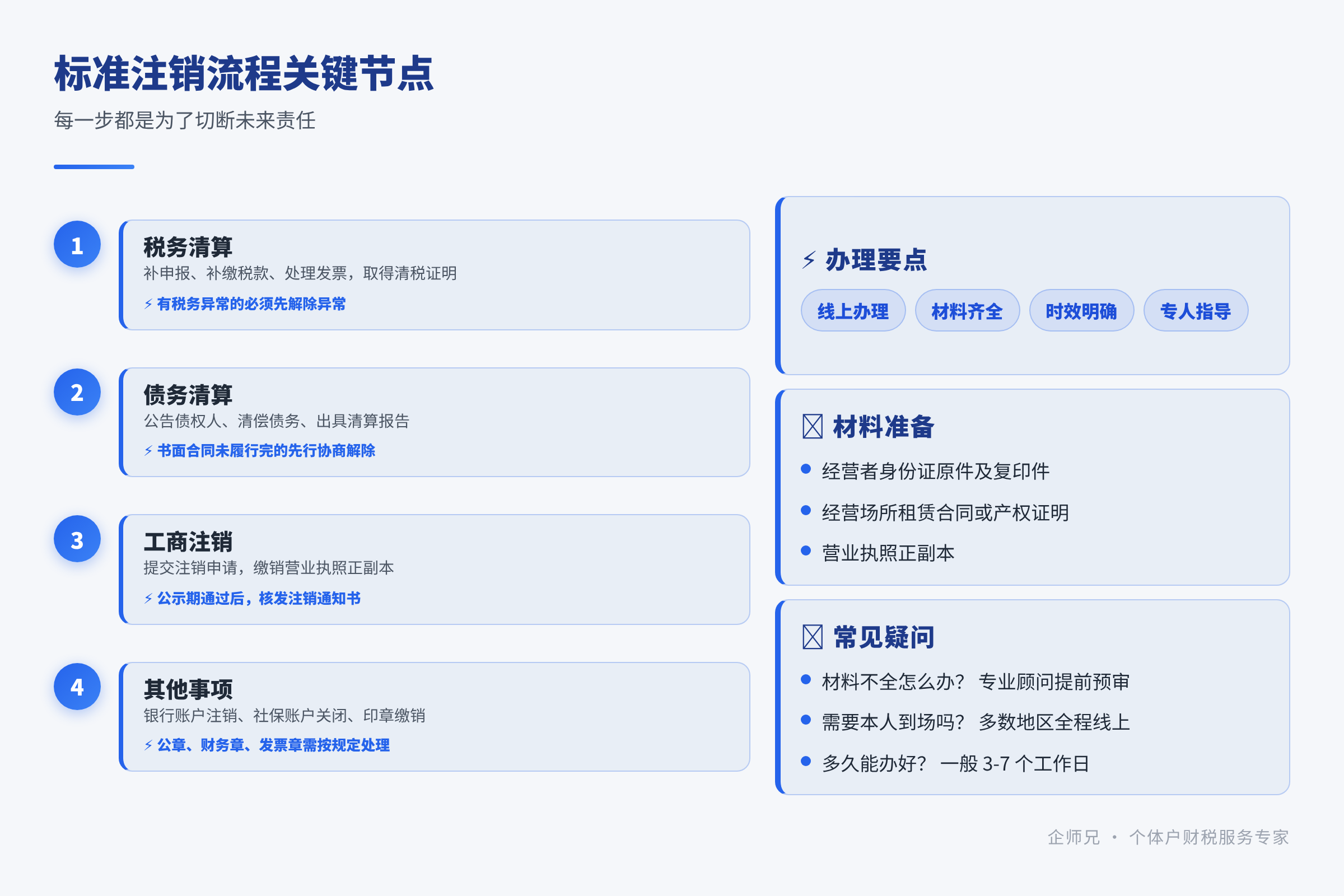Click the tip 书面合同未履行完的先行协商解除

[267, 451]
